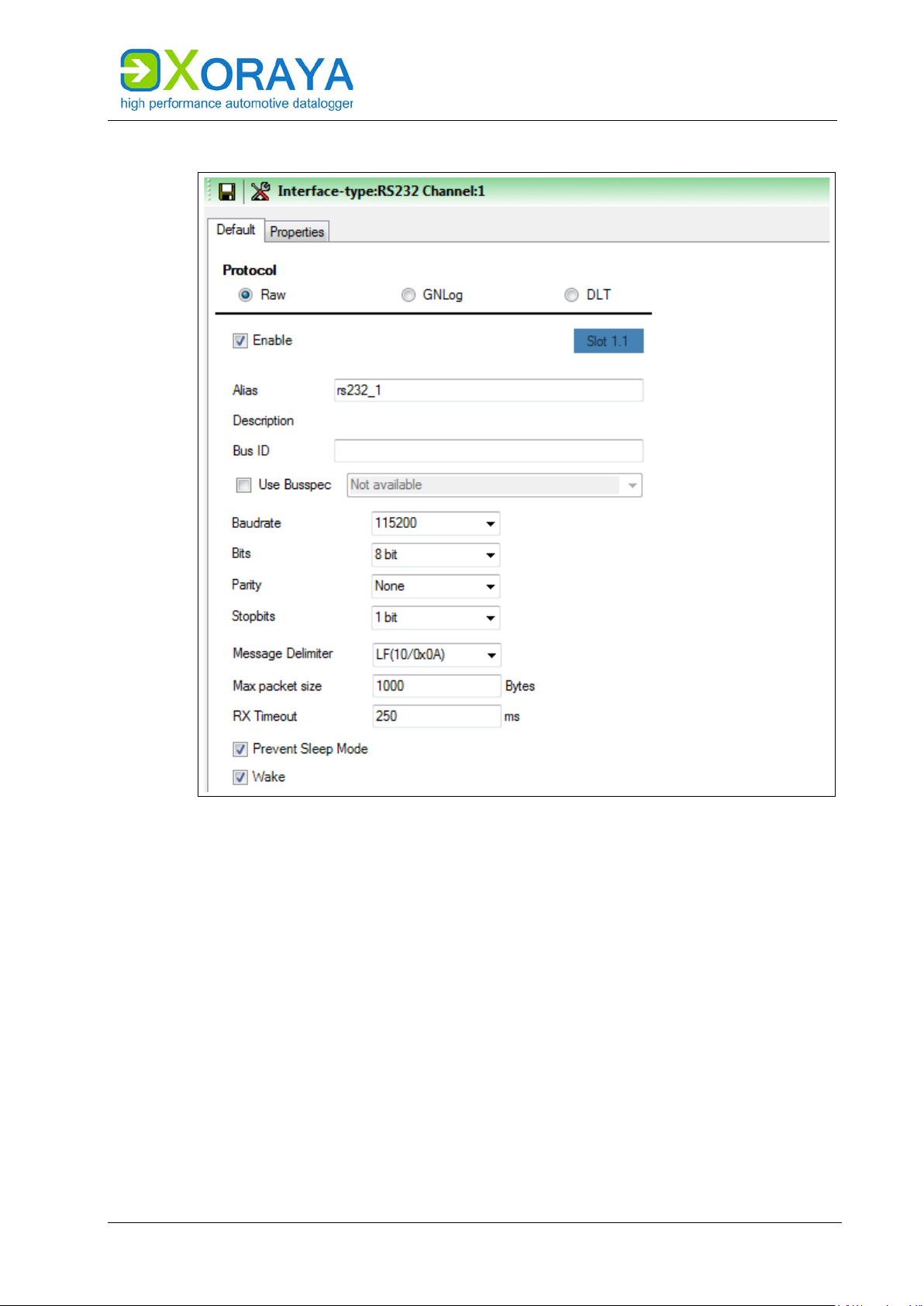Screen dimensions: 924x1306
Task: Click the Interface-type:RS232 Channel:1 title
Action: pos(381,191)
